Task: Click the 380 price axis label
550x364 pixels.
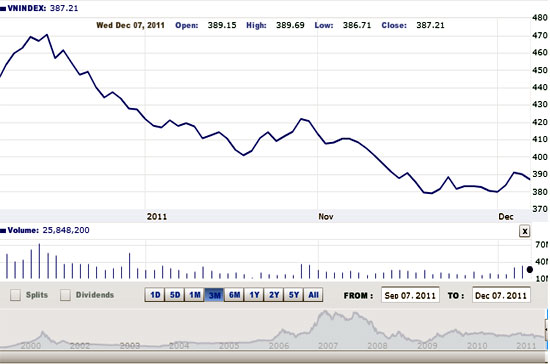Action: click(x=539, y=191)
